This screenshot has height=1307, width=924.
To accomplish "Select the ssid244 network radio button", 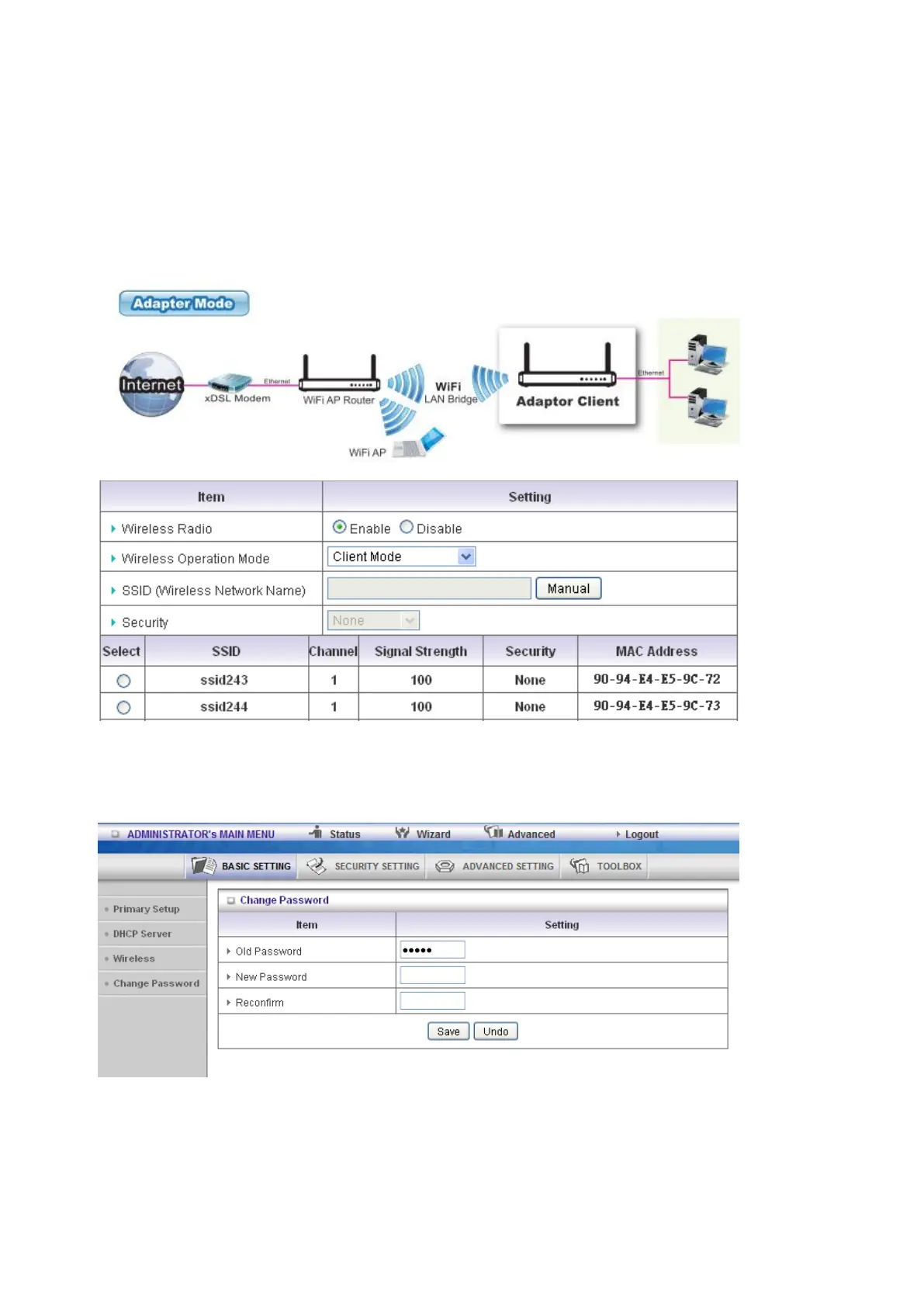I will click(123, 707).
